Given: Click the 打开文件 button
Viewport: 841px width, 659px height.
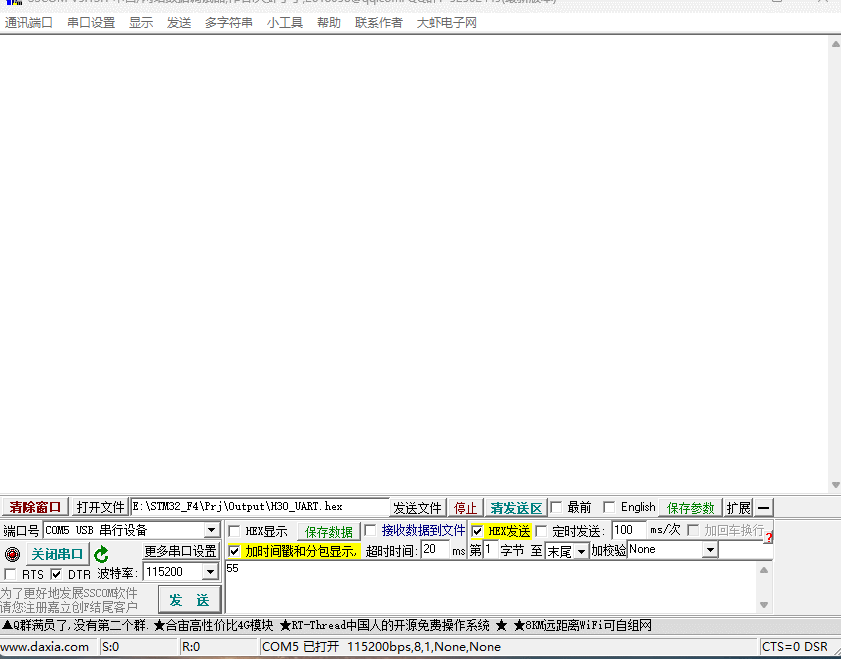Looking at the screenshot, I should [100, 507].
